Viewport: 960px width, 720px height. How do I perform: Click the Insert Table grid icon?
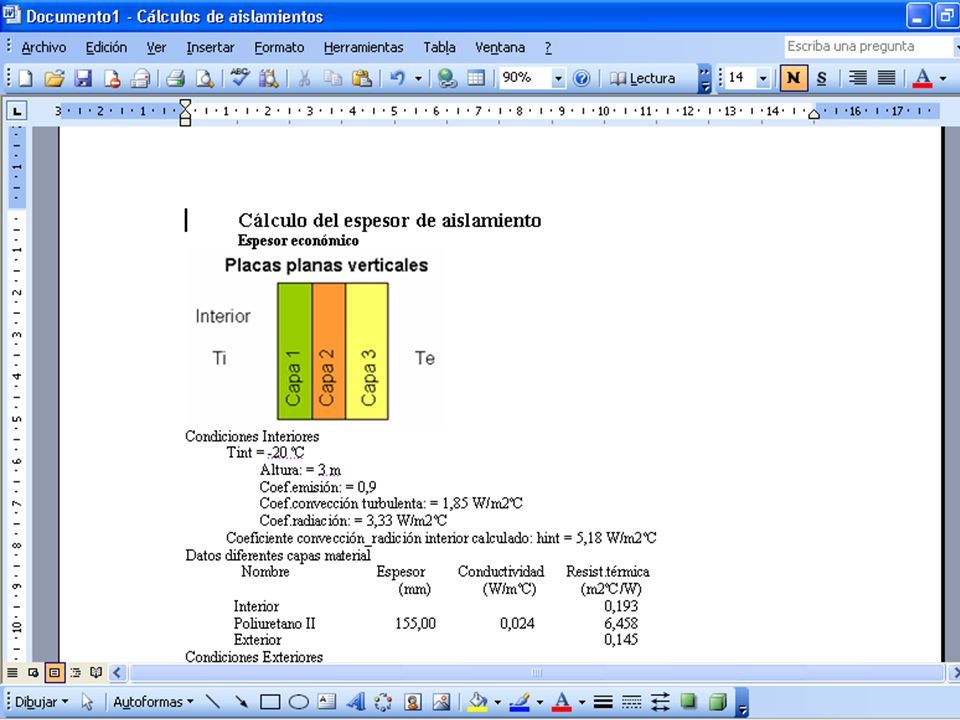pos(476,78)
